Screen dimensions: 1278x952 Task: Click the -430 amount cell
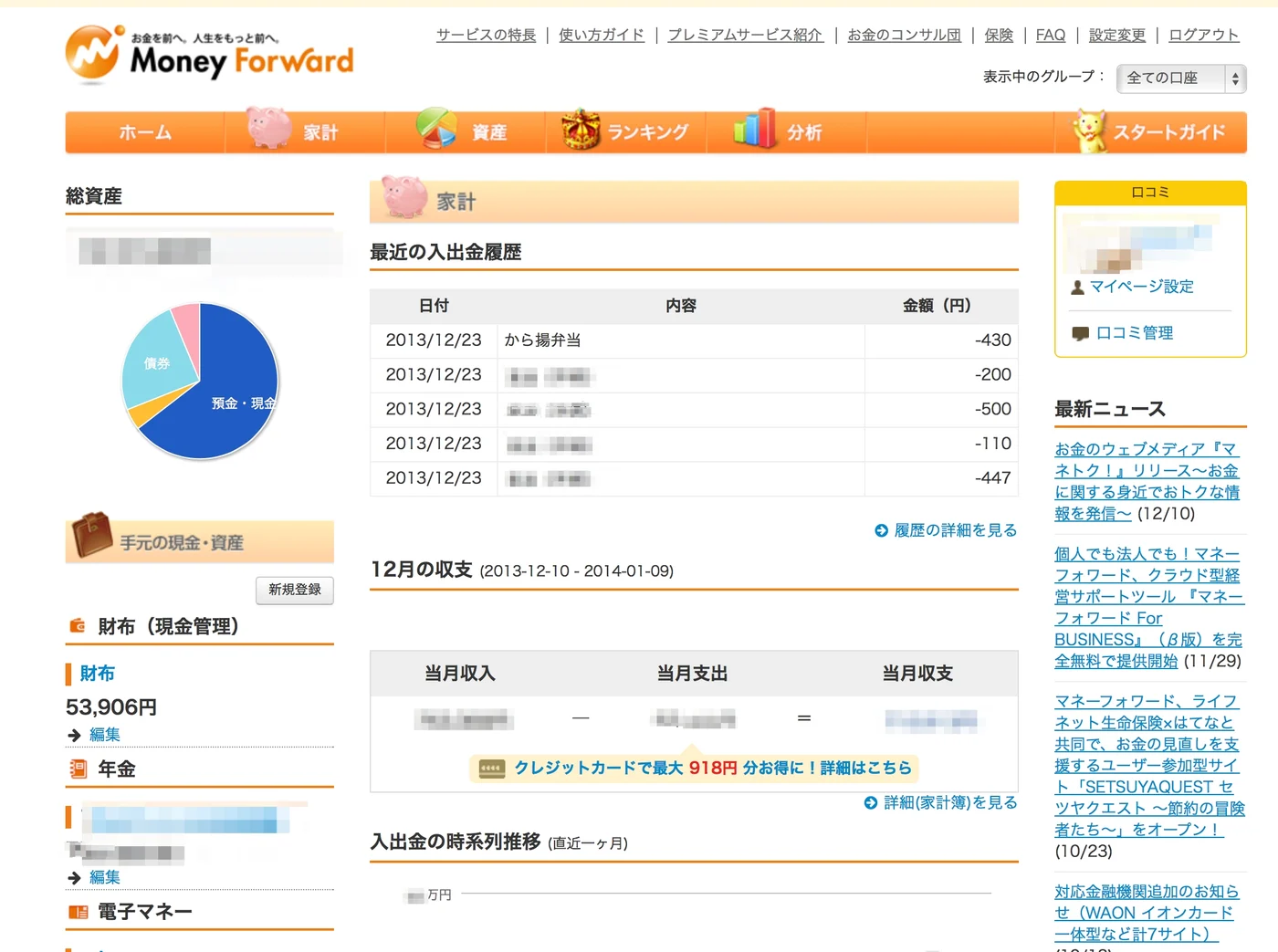pyautogui.click(x=941, y=340)
